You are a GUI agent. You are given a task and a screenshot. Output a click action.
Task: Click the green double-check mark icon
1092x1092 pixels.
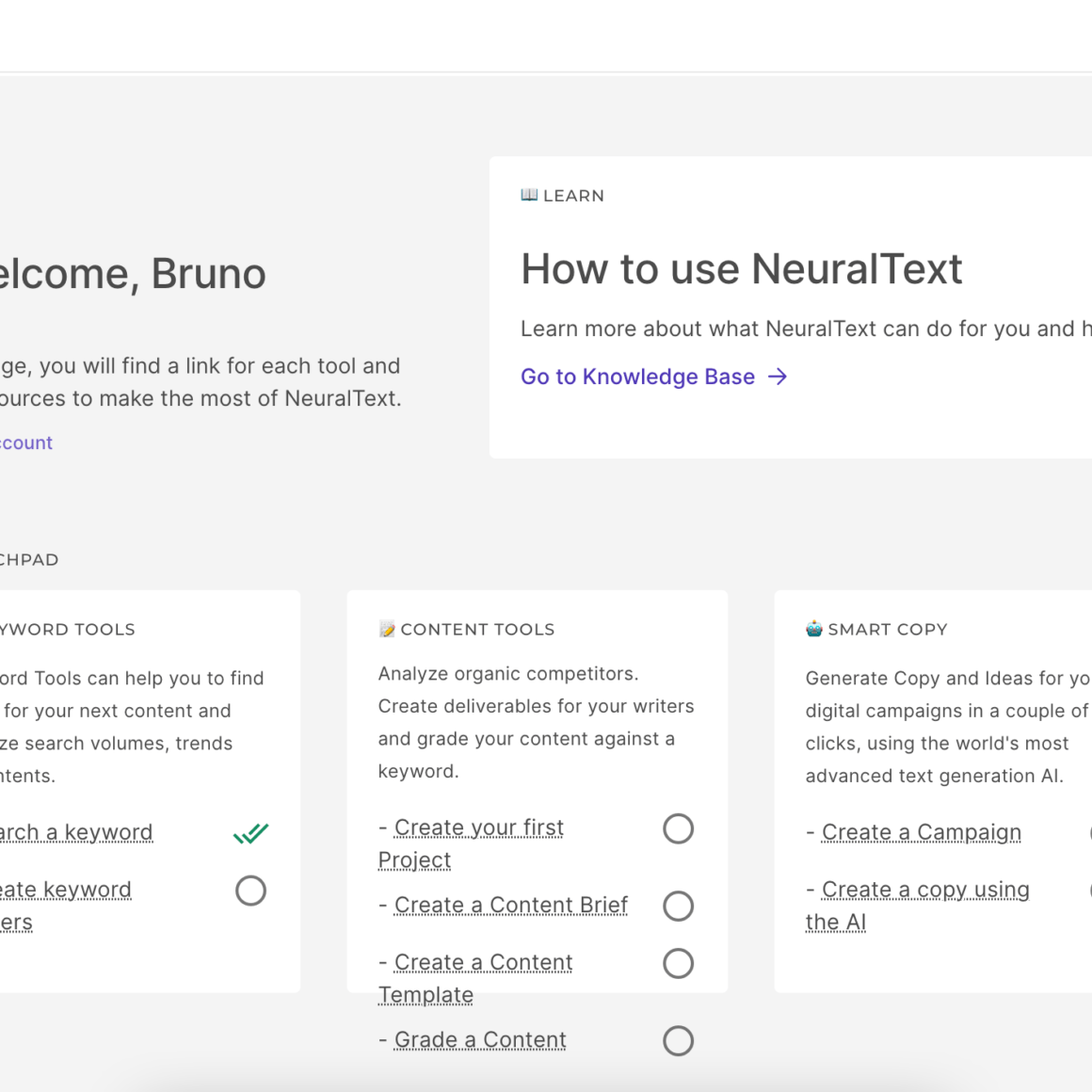tap(250, 833)
